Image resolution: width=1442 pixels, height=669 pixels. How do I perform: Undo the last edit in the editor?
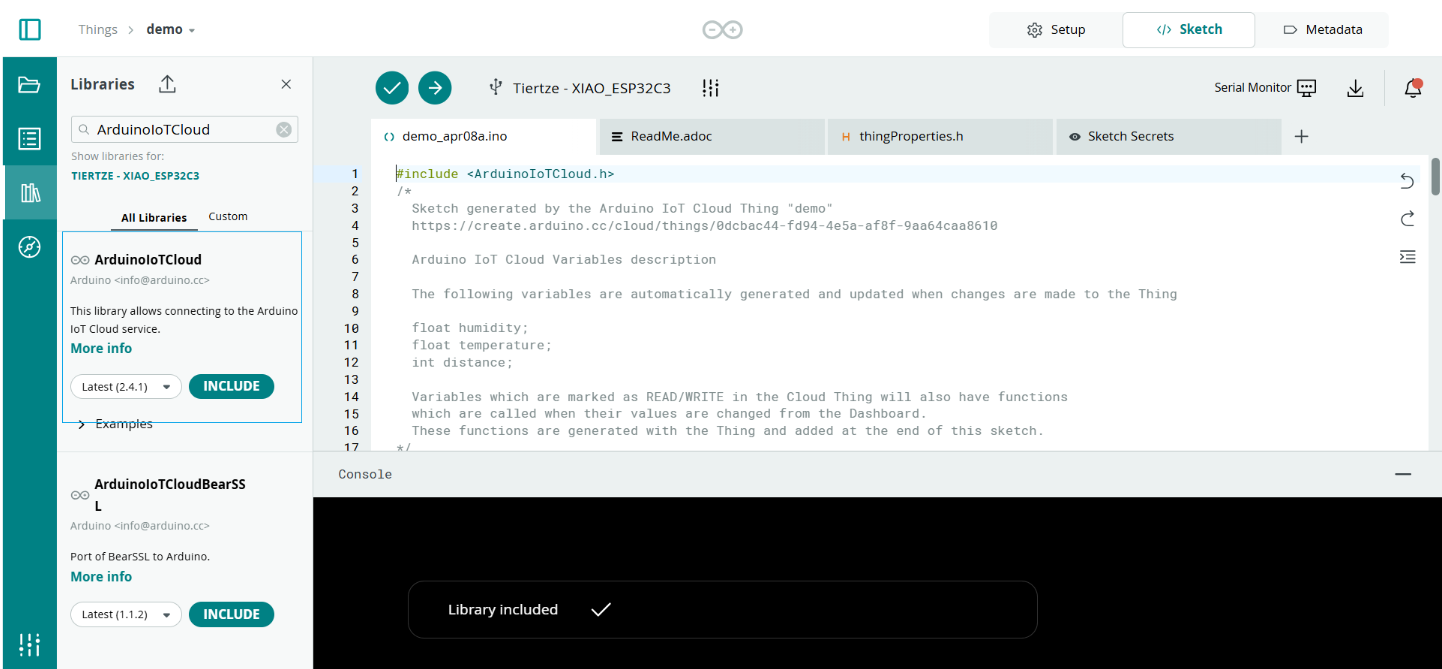[x=1407, y=181]
